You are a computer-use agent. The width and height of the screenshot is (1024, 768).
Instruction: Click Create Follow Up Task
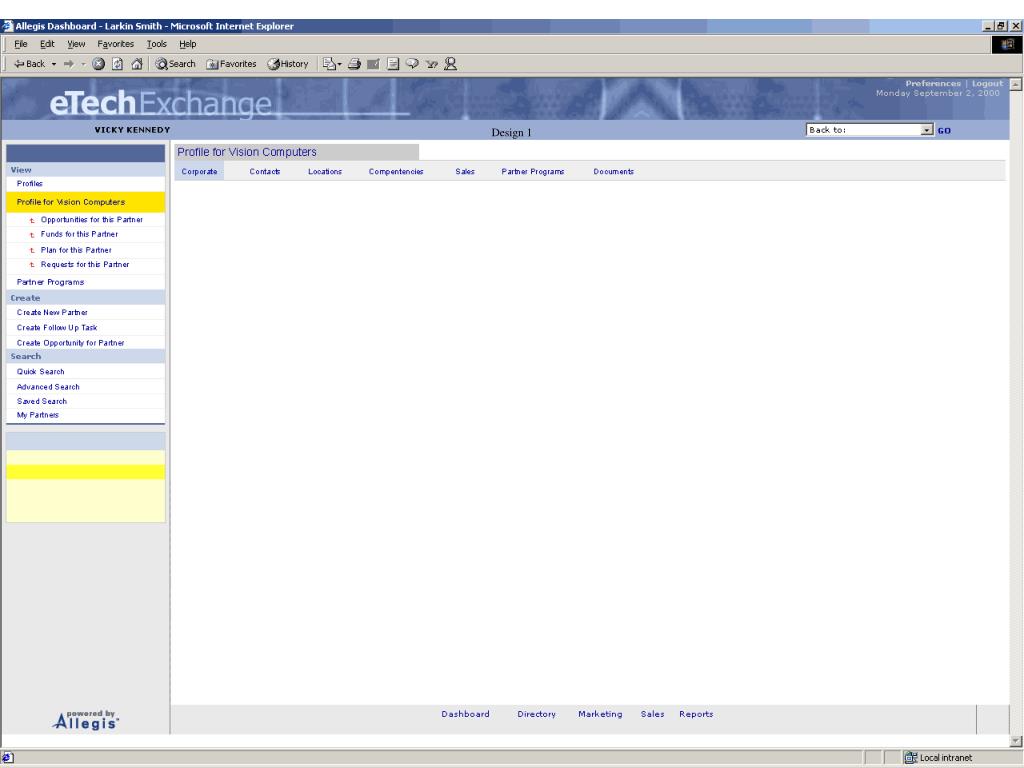coord(57,328)
